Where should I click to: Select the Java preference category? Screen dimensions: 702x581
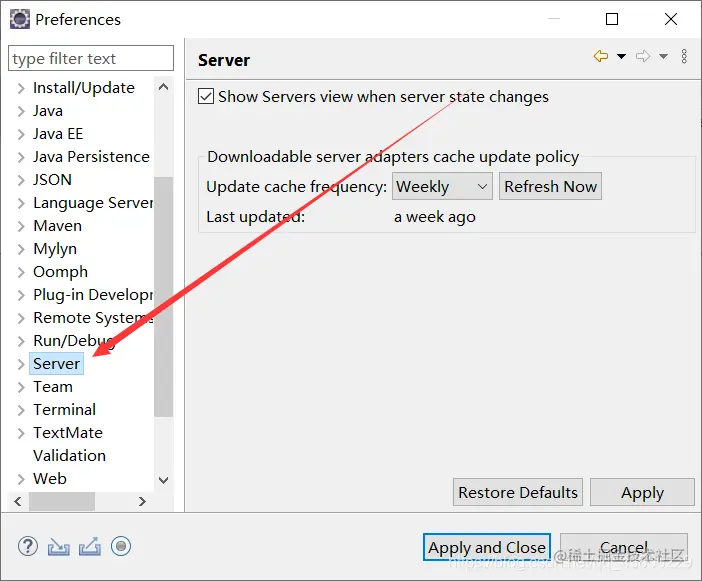pos(48,111)
